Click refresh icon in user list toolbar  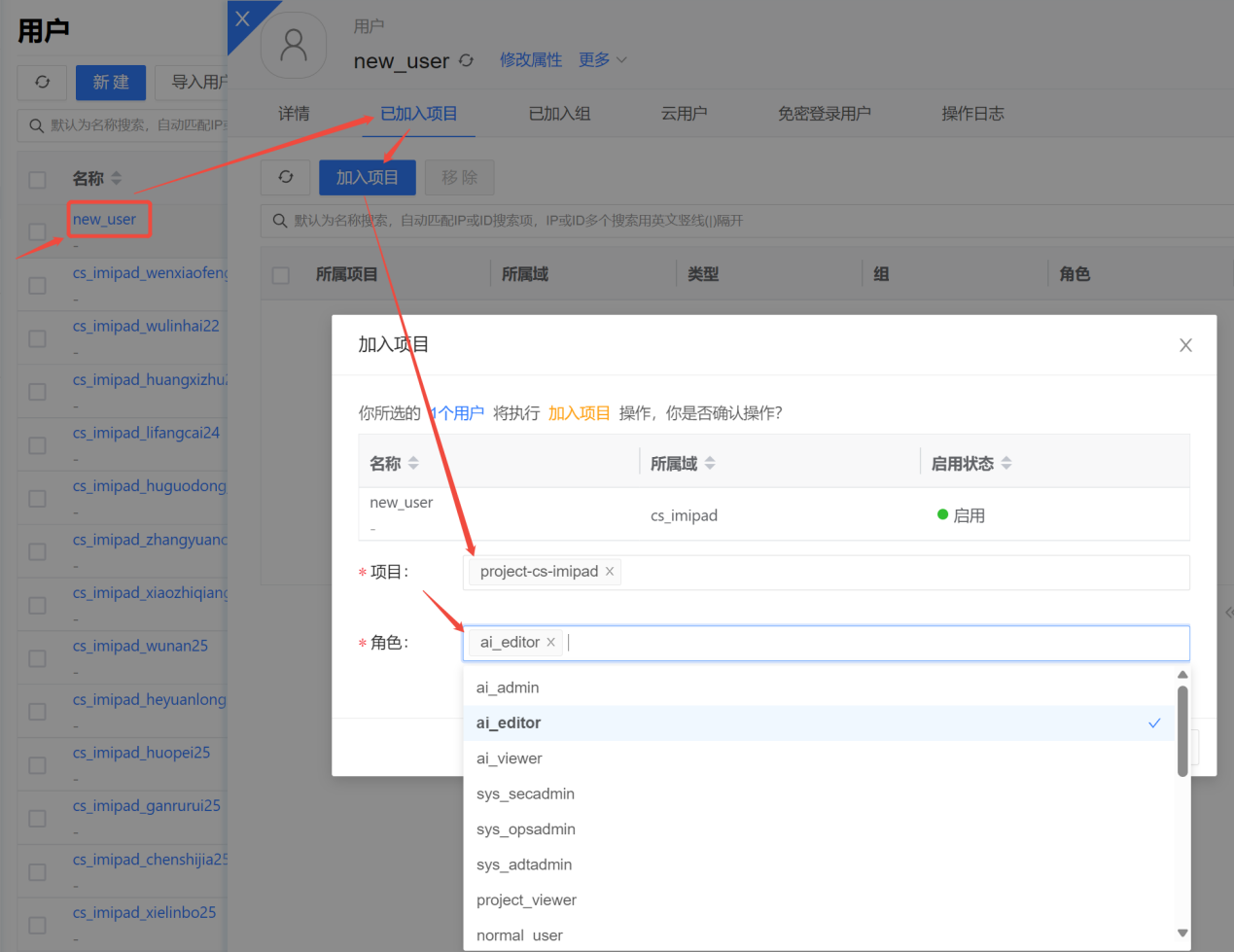point(42,83)
